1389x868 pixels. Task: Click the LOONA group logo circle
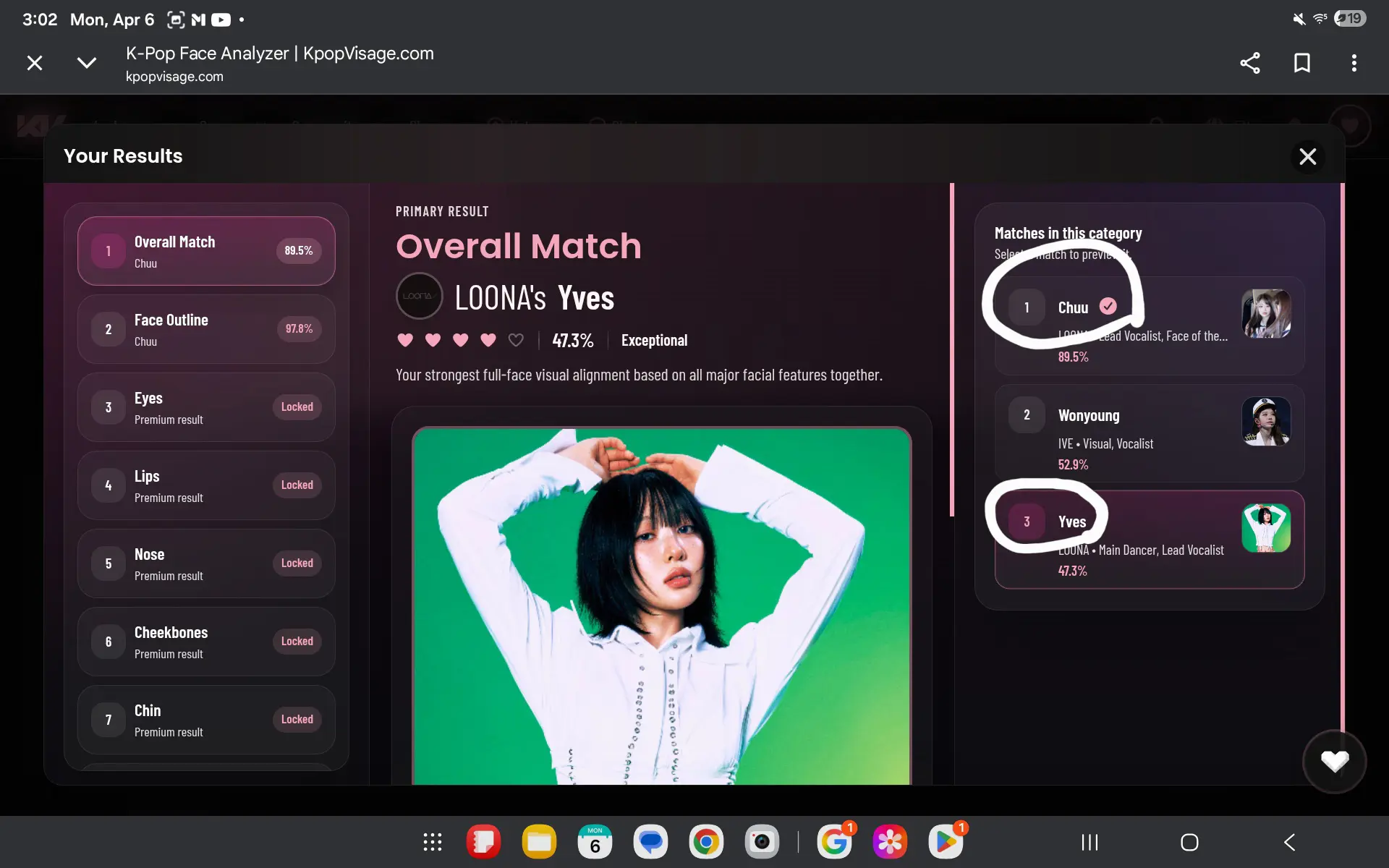[x=419, y=296]
